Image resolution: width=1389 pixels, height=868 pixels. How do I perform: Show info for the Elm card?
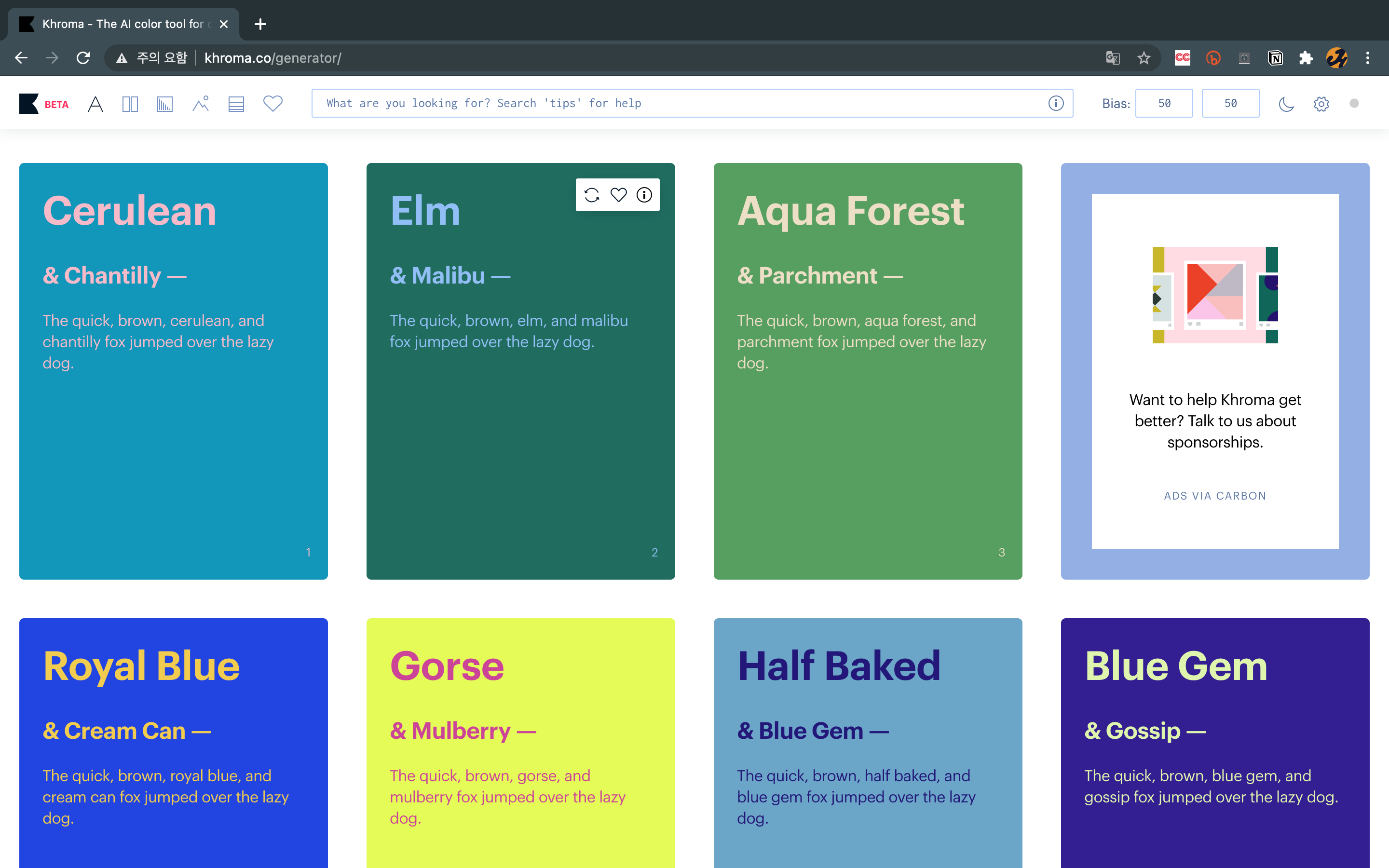(x=644, y=195)
